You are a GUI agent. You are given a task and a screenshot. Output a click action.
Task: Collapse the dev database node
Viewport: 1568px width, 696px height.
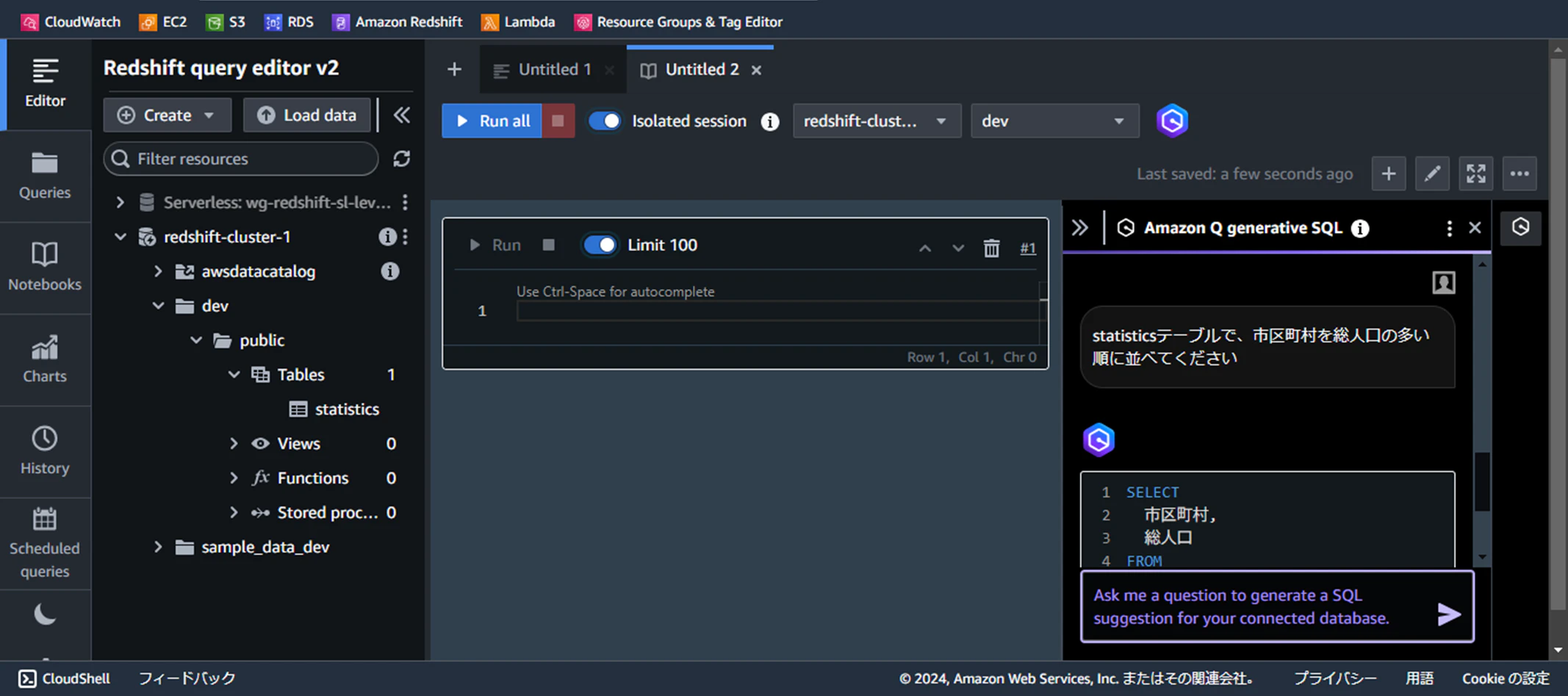click(158, 306)
